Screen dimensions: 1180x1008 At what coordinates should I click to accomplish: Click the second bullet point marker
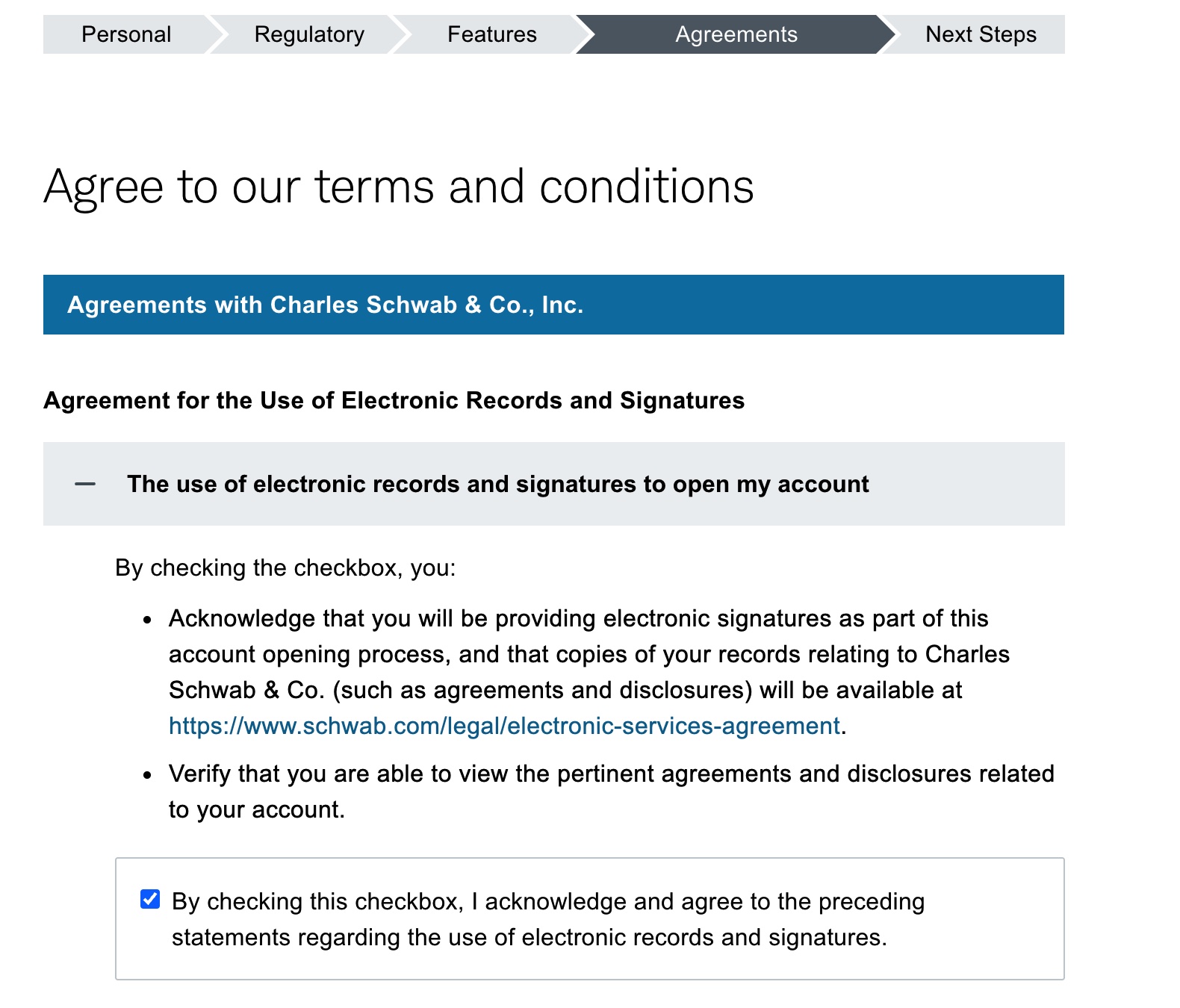[x=148, y=775]
